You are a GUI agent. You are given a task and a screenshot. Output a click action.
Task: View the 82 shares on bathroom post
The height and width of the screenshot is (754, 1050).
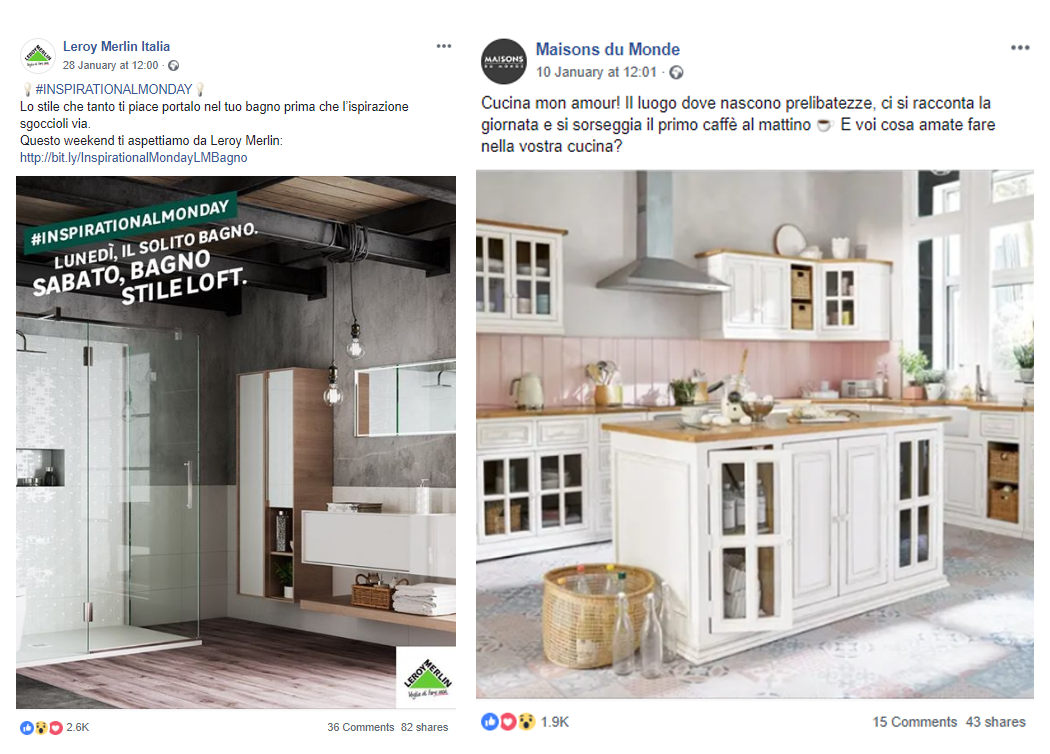click(x=425, y=727)
